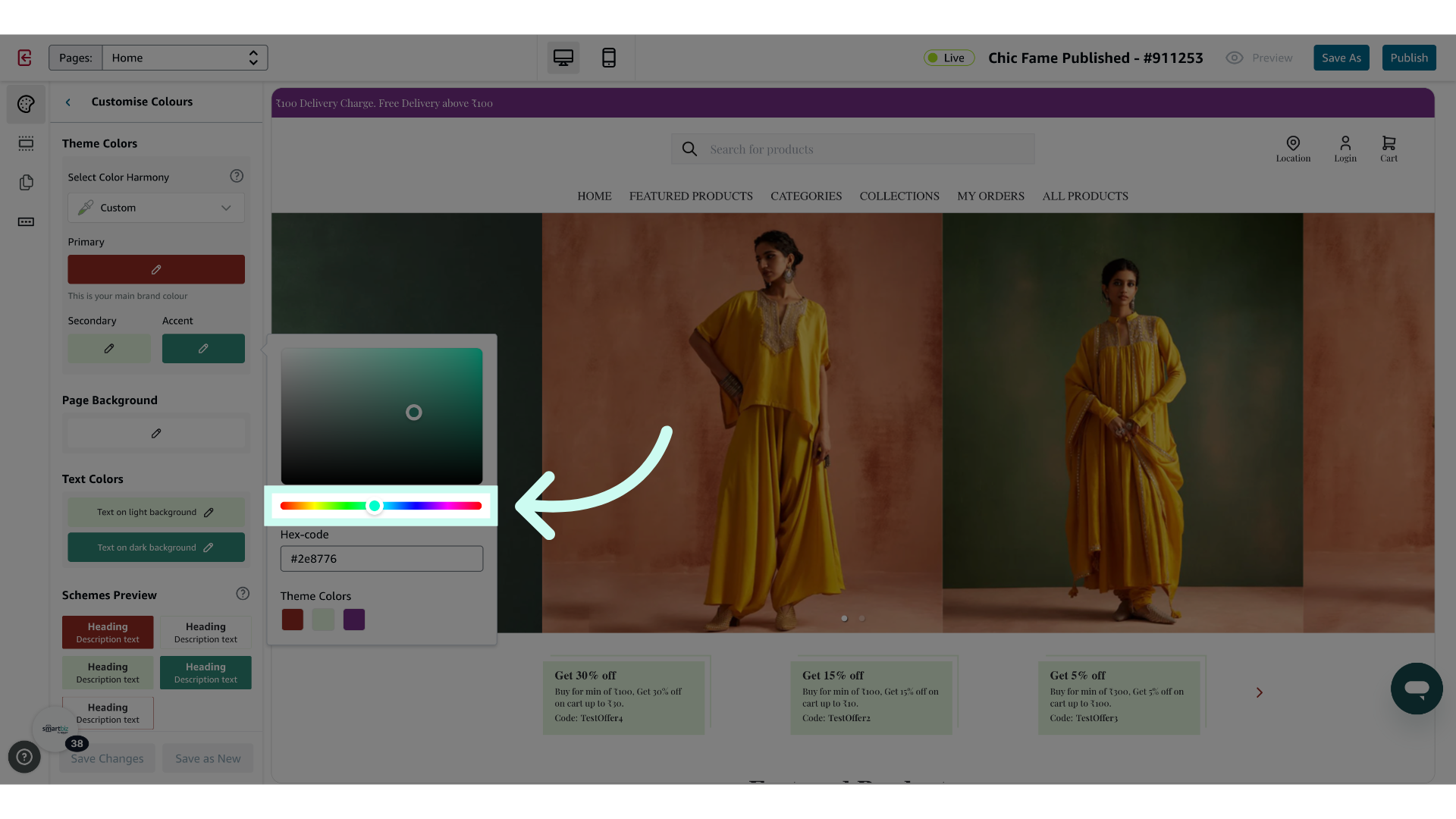Pick the dark red theme colour swatch
1456x819 pixels.
coord(293,620)
